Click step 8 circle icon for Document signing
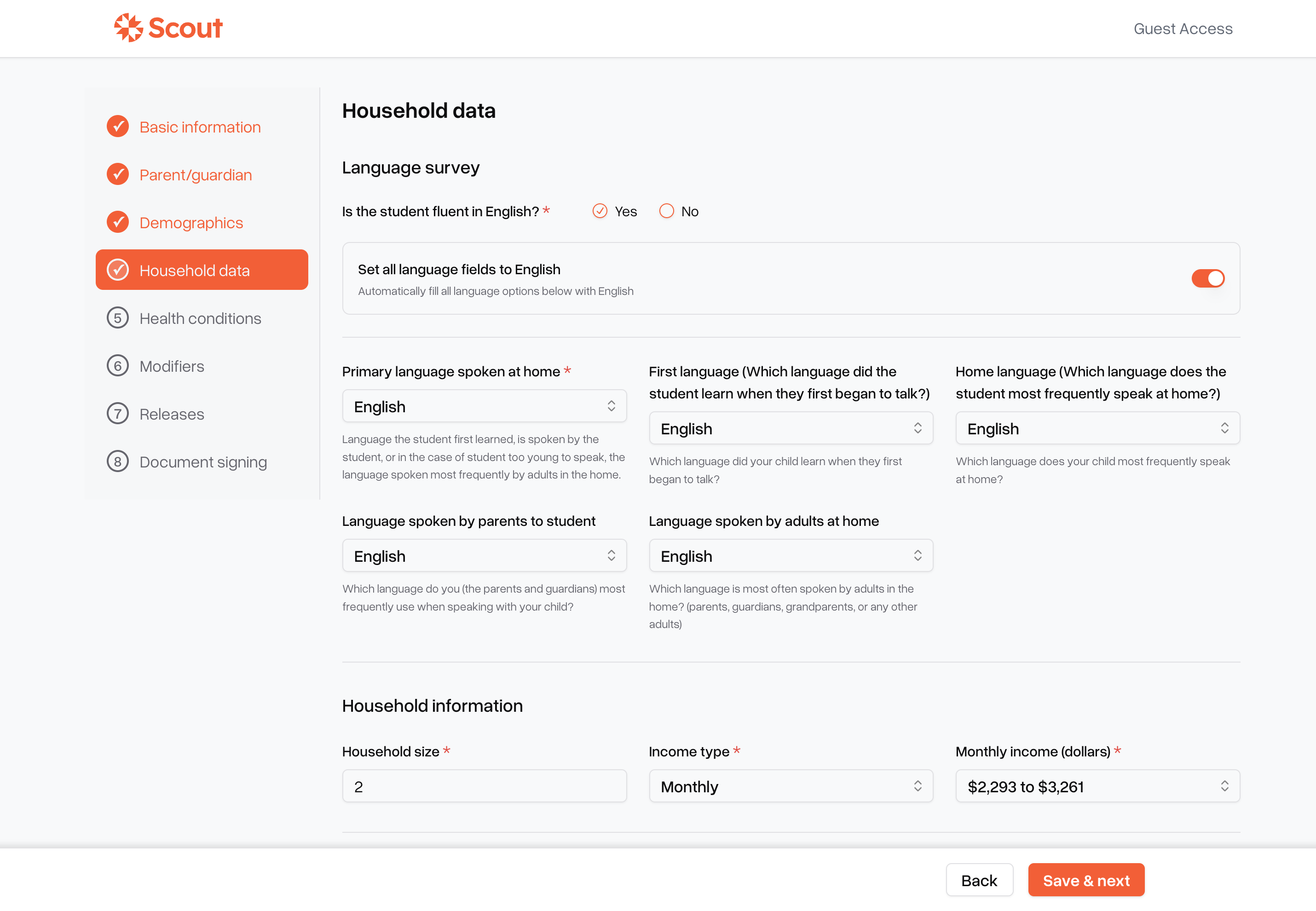 pos(117,462)
